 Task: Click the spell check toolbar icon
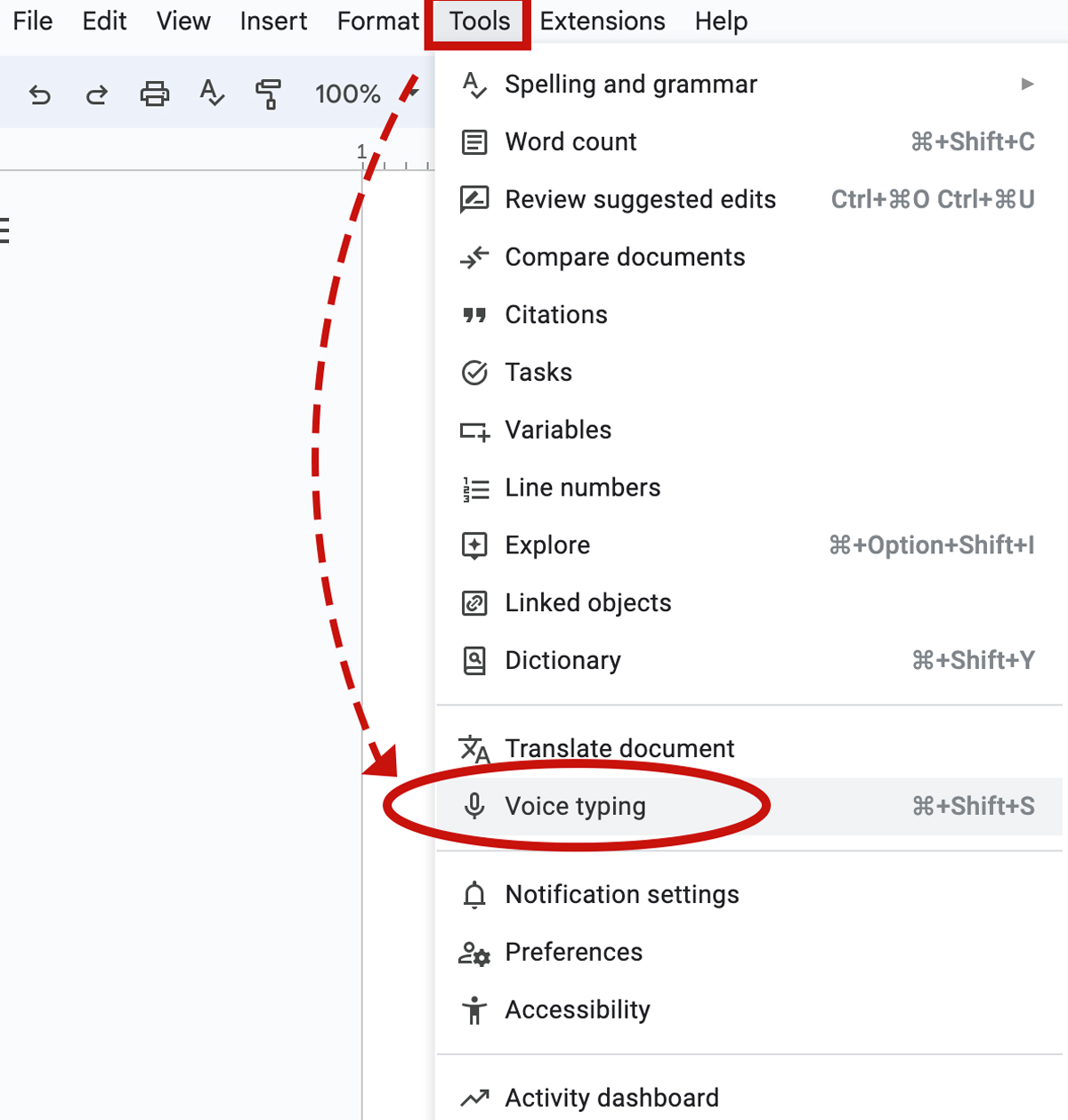coord(212,93)
